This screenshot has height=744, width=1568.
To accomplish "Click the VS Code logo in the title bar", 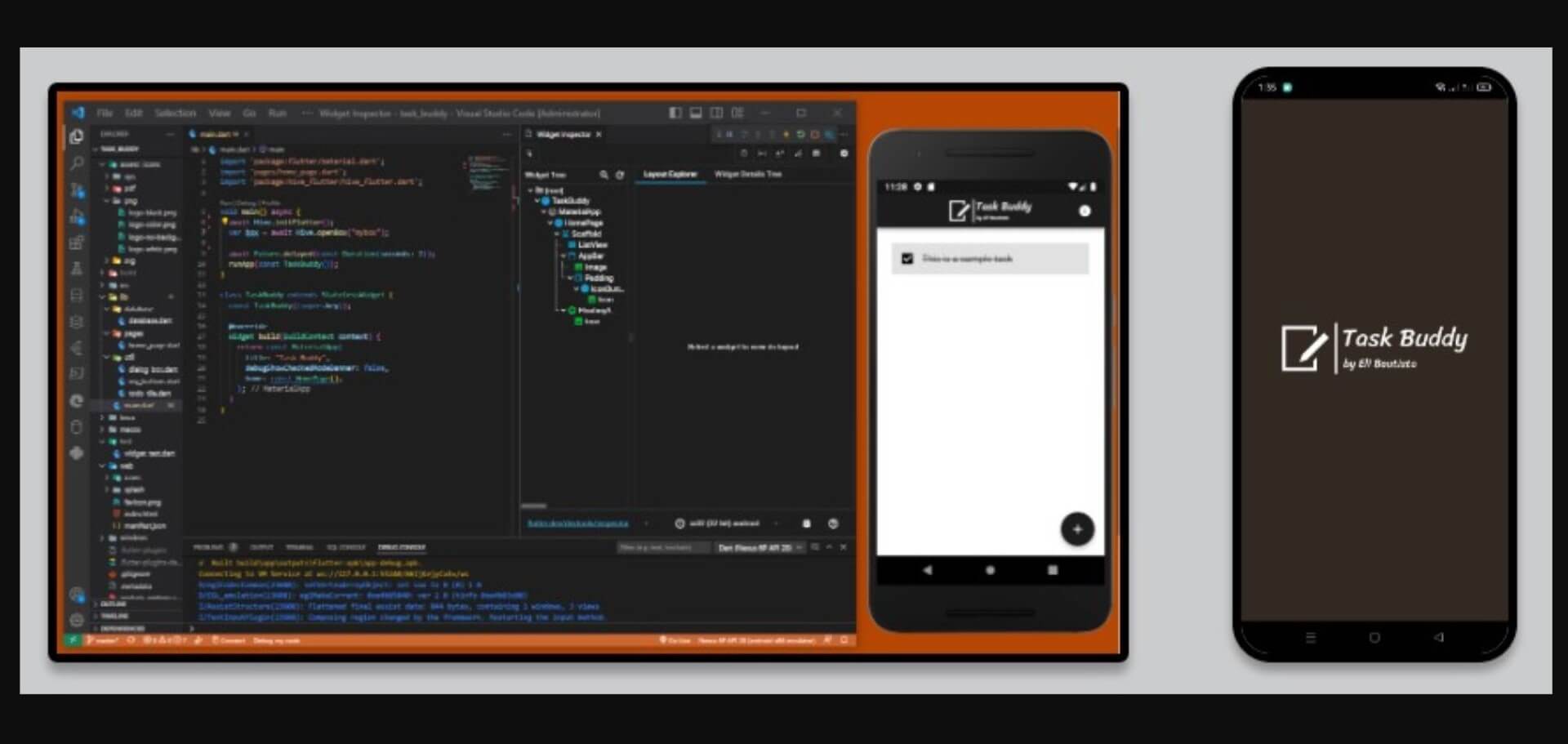I will [78, 113].
